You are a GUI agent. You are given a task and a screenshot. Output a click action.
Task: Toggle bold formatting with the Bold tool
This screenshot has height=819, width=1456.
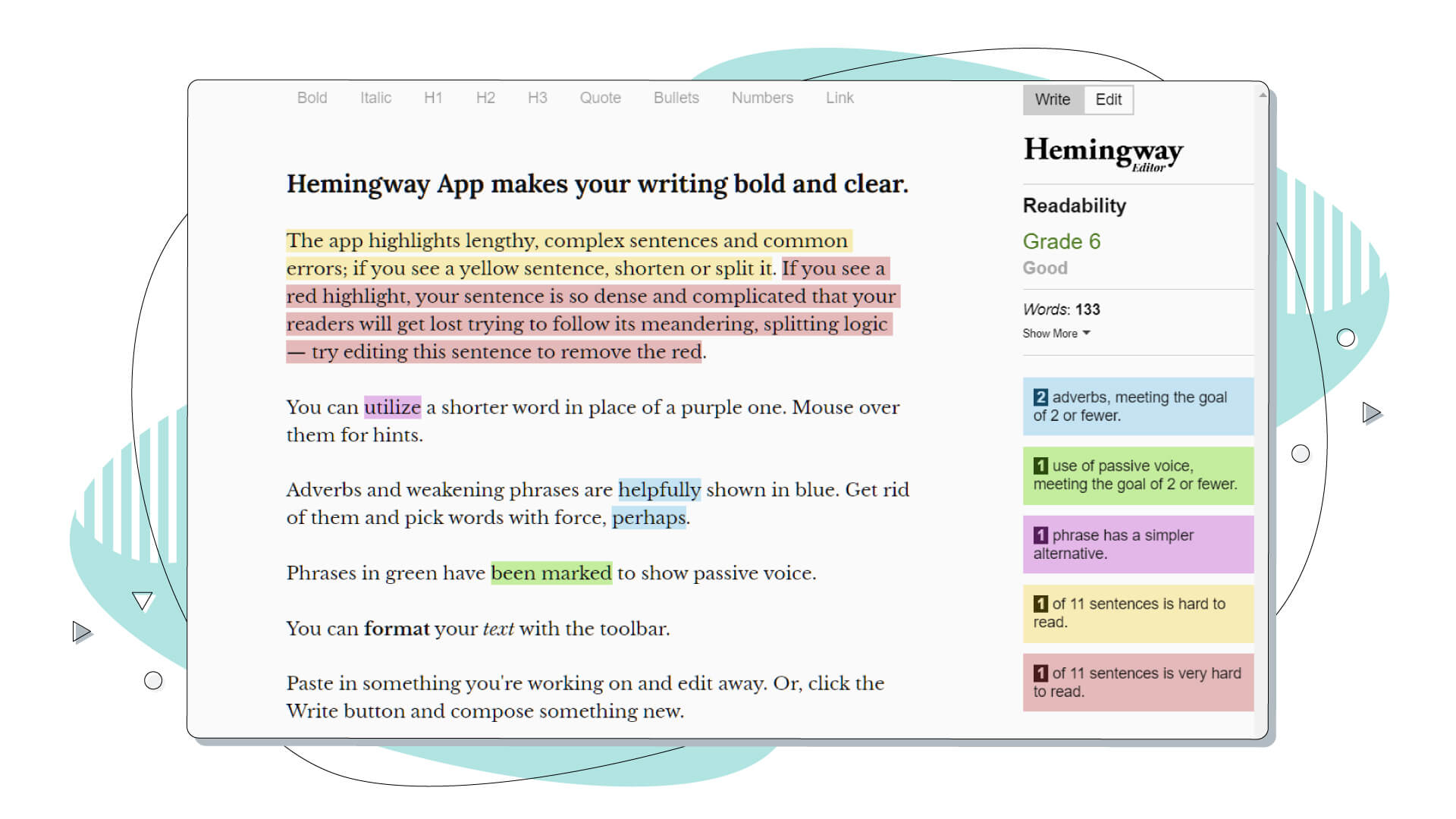(312, 98)
